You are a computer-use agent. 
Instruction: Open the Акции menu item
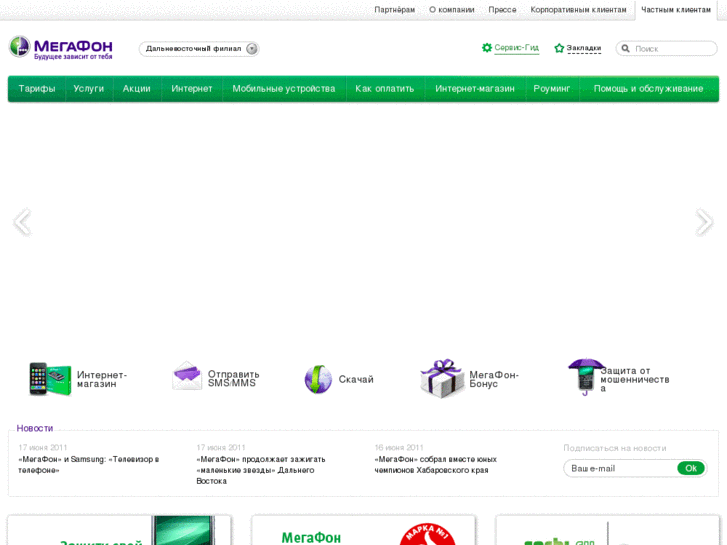click(137, 89)
